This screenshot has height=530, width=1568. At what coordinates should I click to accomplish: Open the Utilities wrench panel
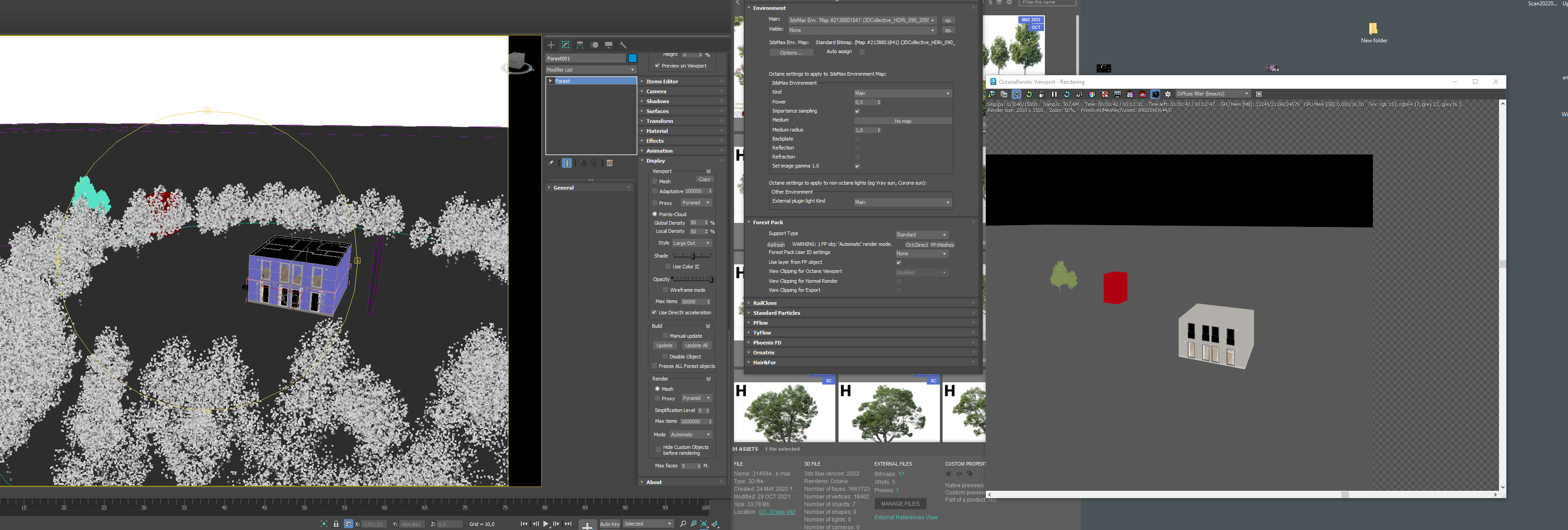[x=623, y=45]
